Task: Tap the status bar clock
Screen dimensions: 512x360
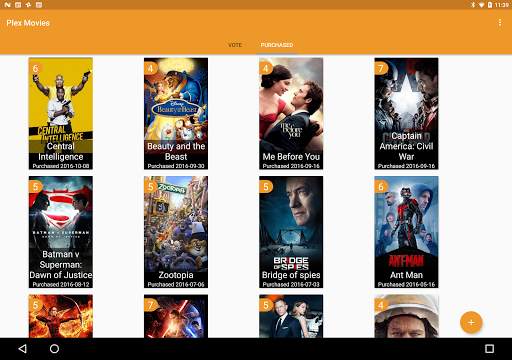Action: [x=502, y=5]
